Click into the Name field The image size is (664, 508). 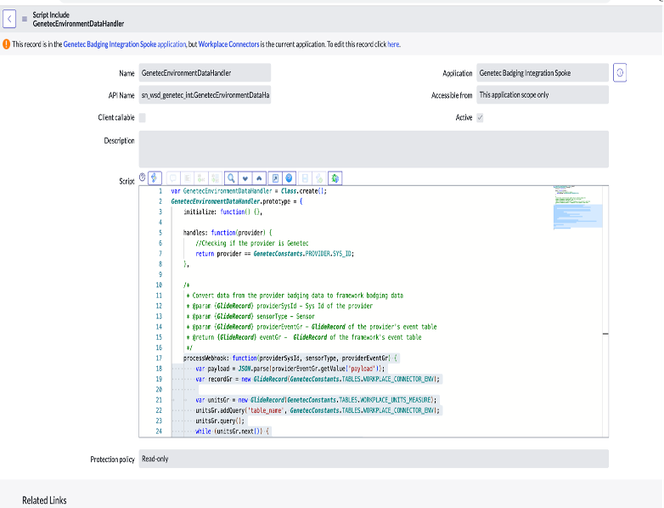[x=205, y=73]
